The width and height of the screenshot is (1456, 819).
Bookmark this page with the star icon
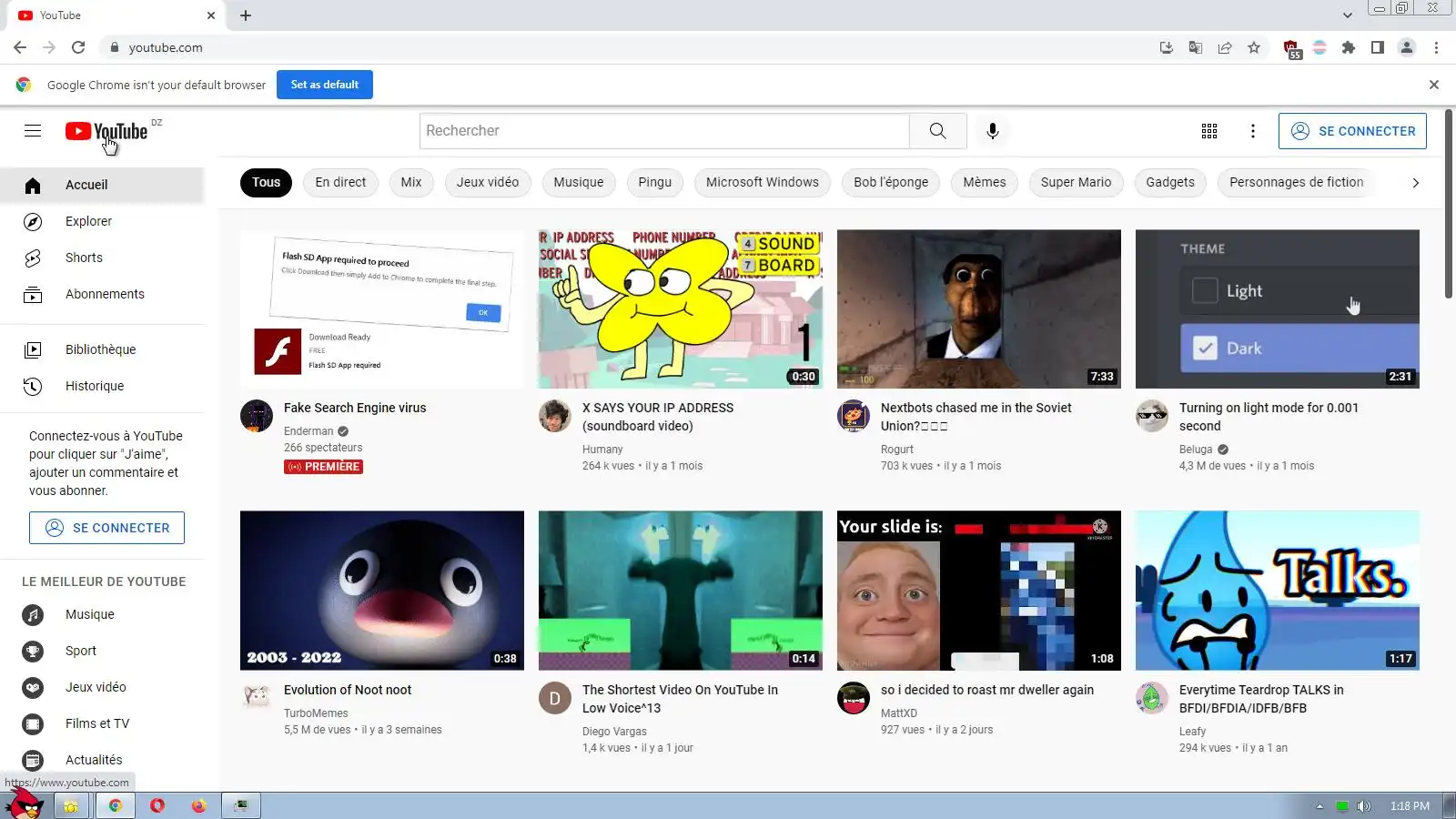tap(1254, 47)
